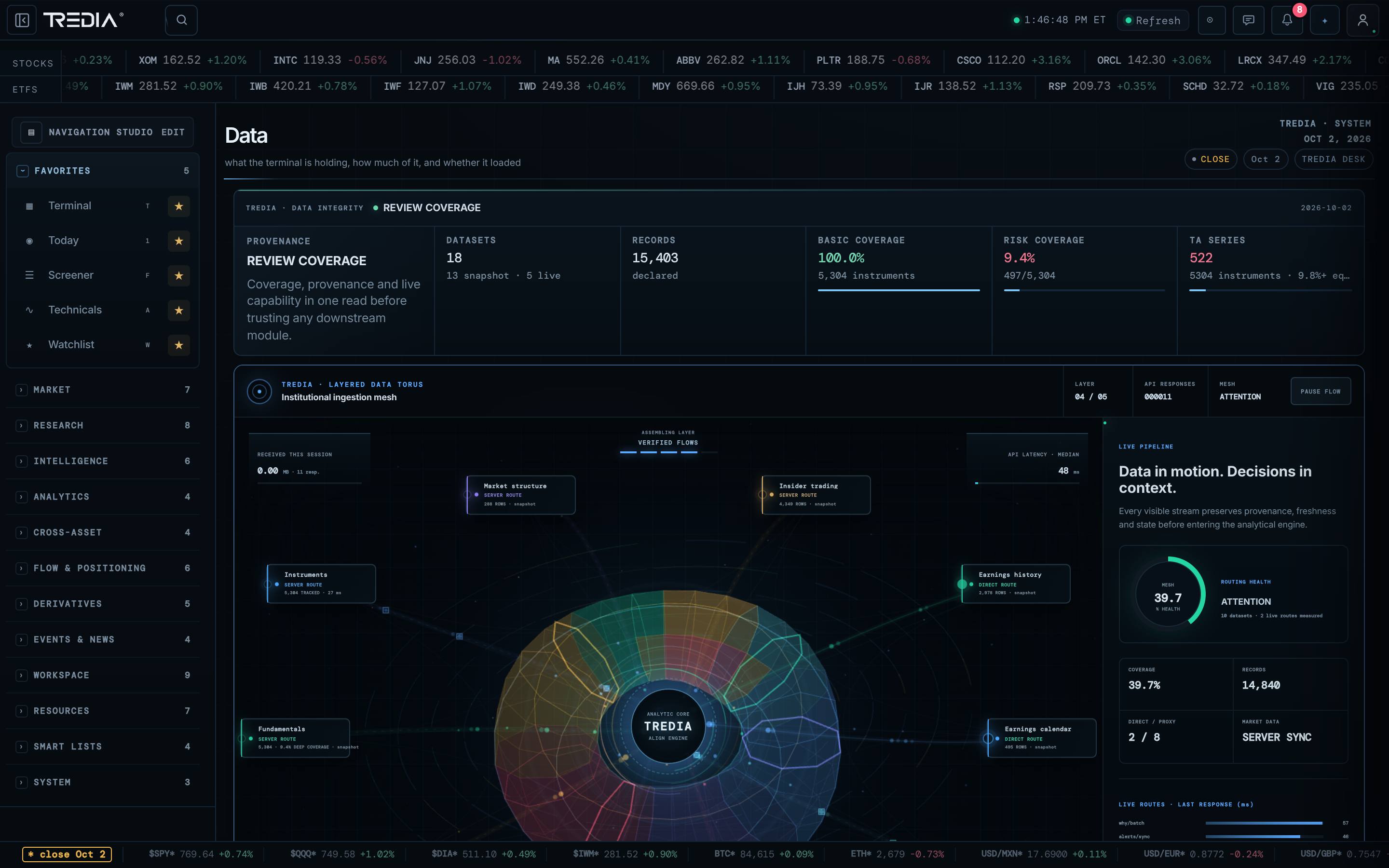The width and height of the screenshot is (1389, 868).
Task: Select the Earnings calendar node card
Action: click(1041, 738)
